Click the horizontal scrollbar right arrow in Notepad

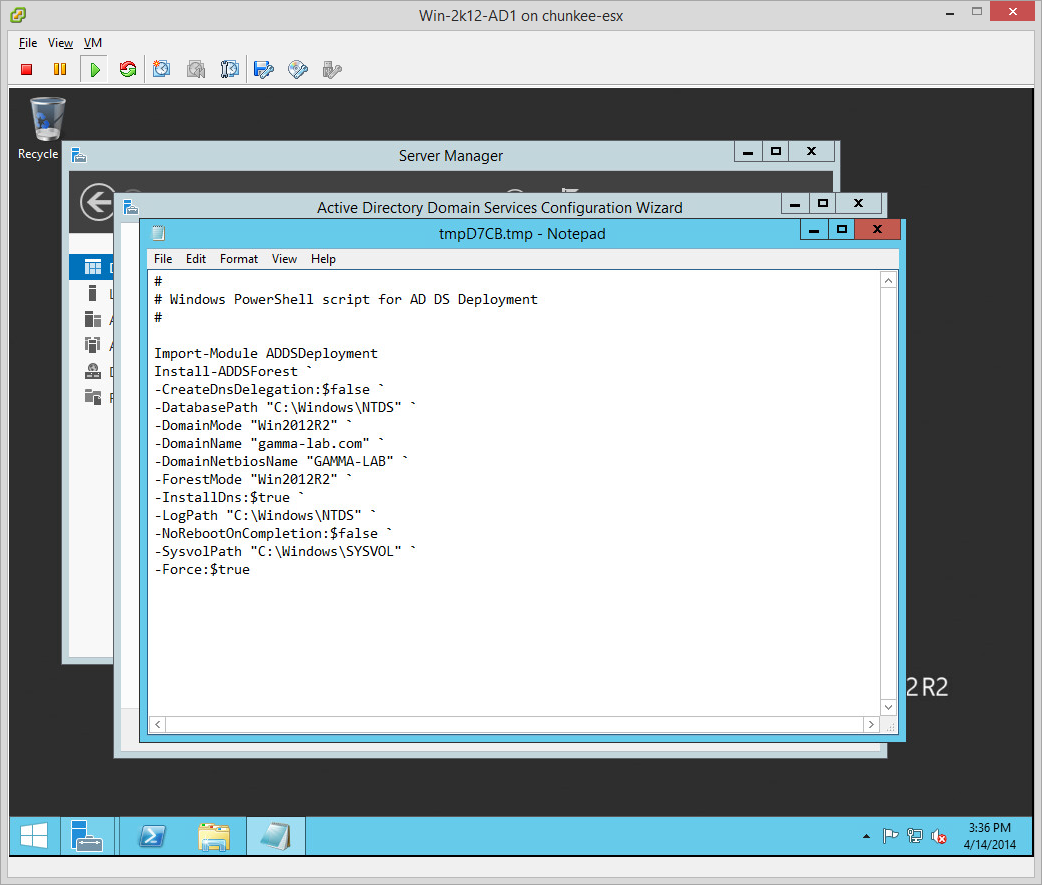coord(871,724)
